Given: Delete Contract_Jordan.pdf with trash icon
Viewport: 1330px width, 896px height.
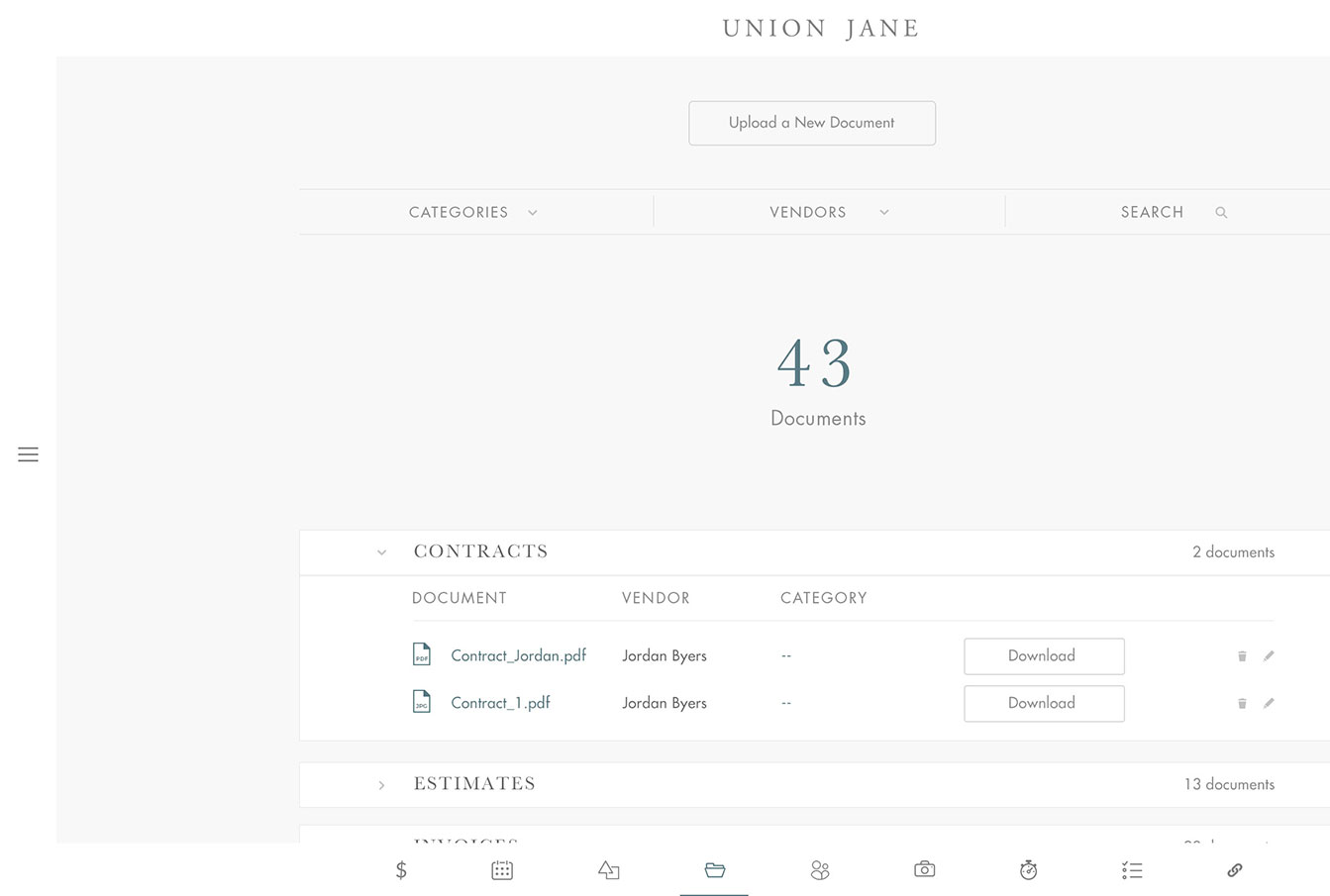Looking at the screenshot, I should pos(1242,656).
